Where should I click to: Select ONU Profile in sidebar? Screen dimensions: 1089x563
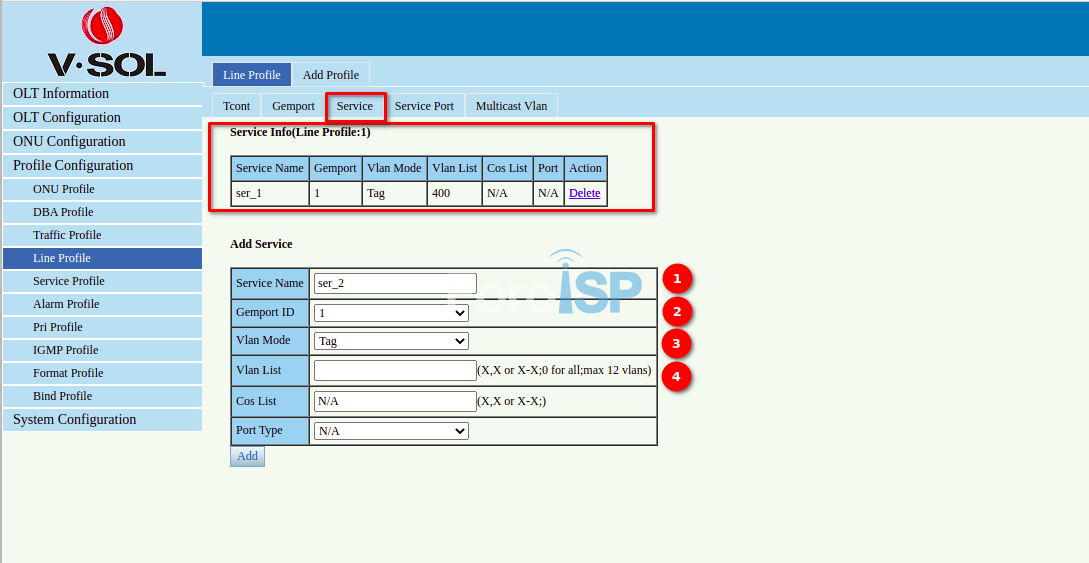coord(102,189)
